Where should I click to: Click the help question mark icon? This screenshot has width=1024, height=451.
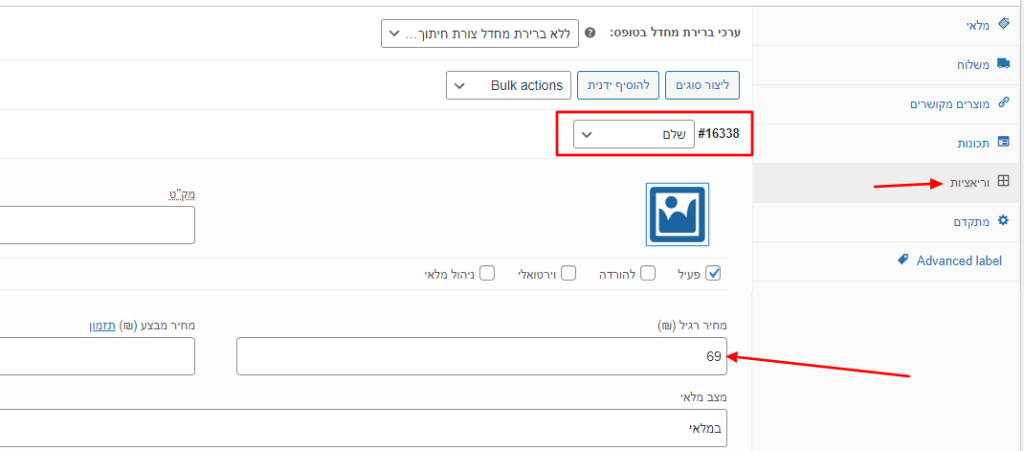(590, 33)
